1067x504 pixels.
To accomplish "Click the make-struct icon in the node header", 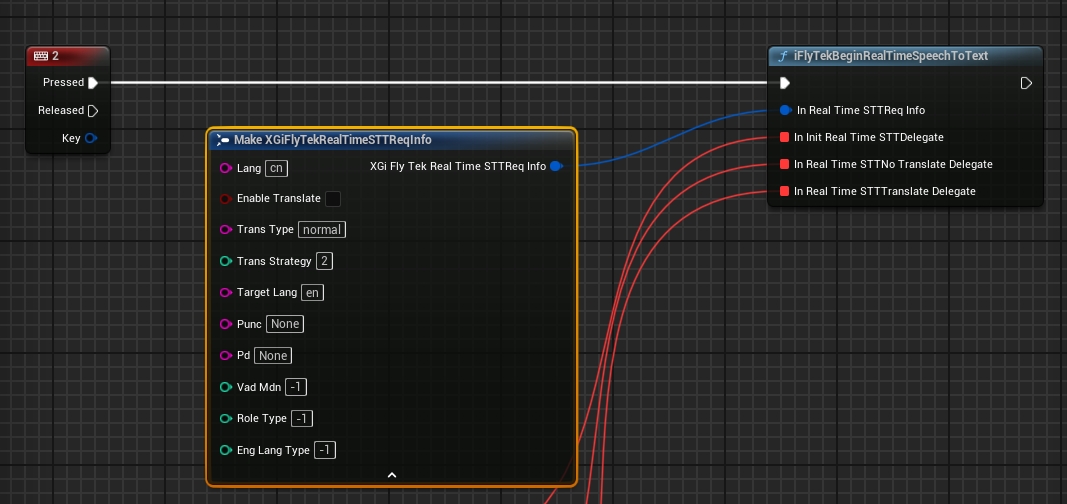I will [223, 140].
